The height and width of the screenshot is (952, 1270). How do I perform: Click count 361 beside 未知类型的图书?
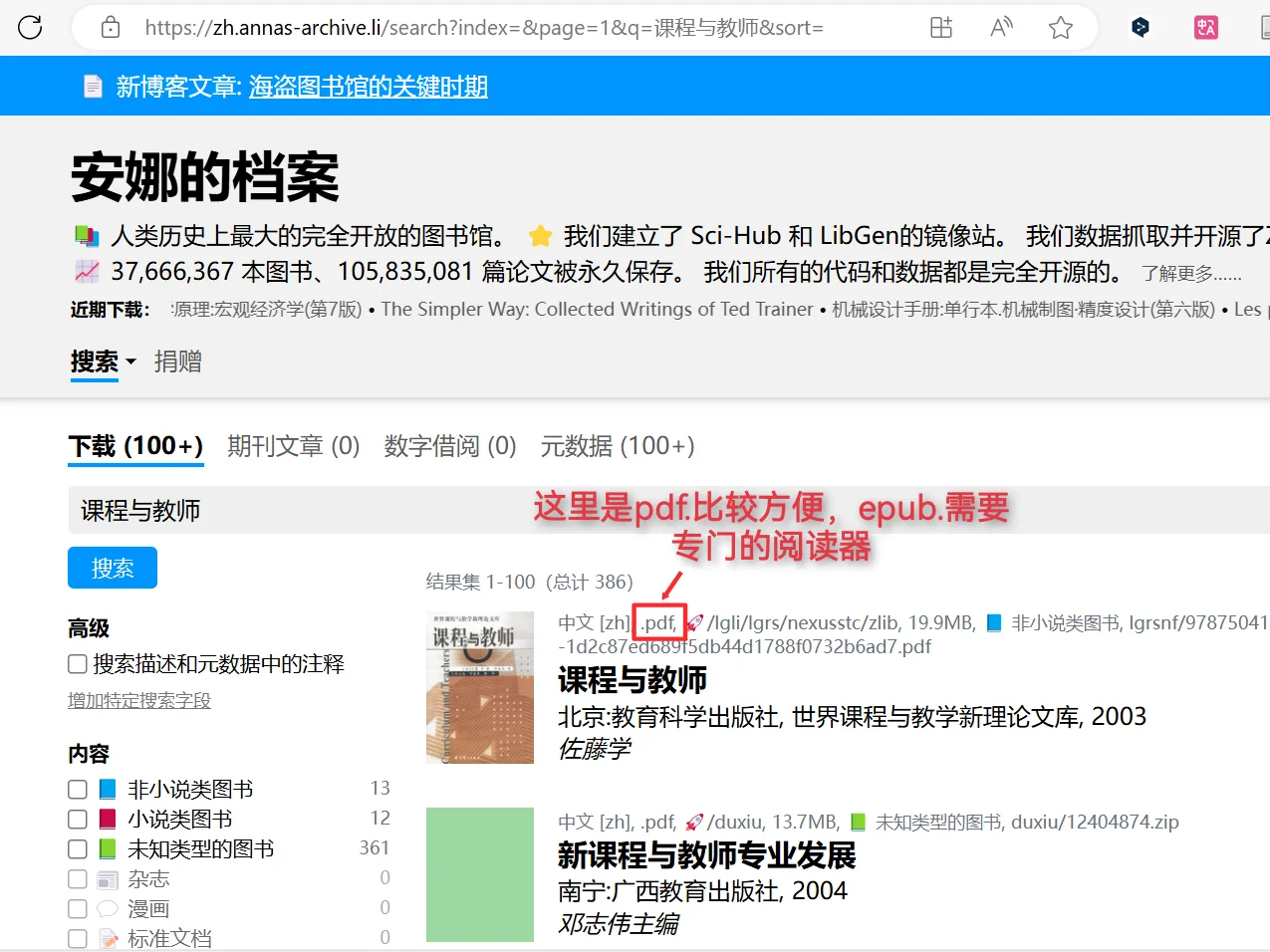coord(375,847)
